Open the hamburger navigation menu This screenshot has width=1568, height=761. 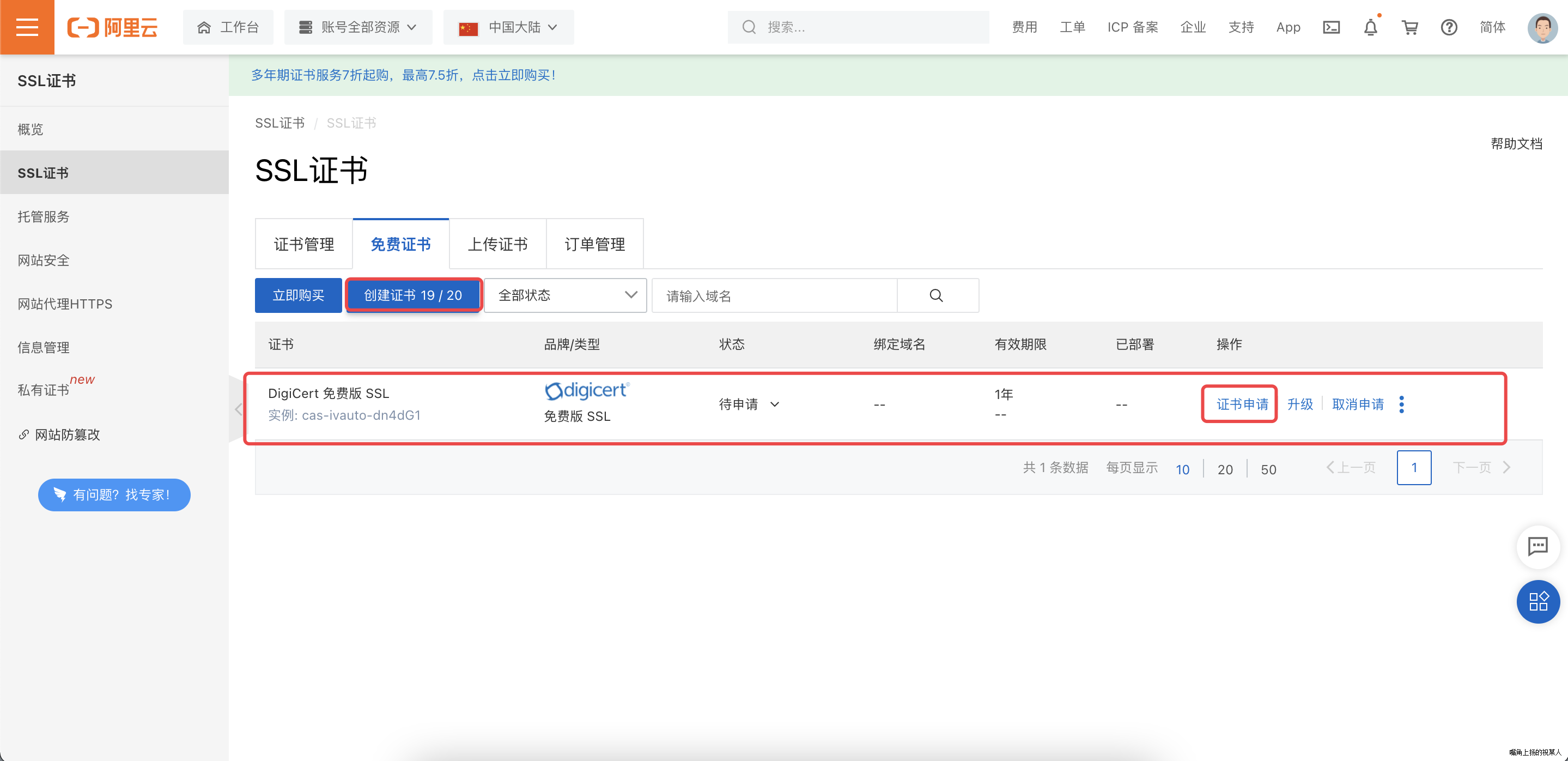coord(27,27)
